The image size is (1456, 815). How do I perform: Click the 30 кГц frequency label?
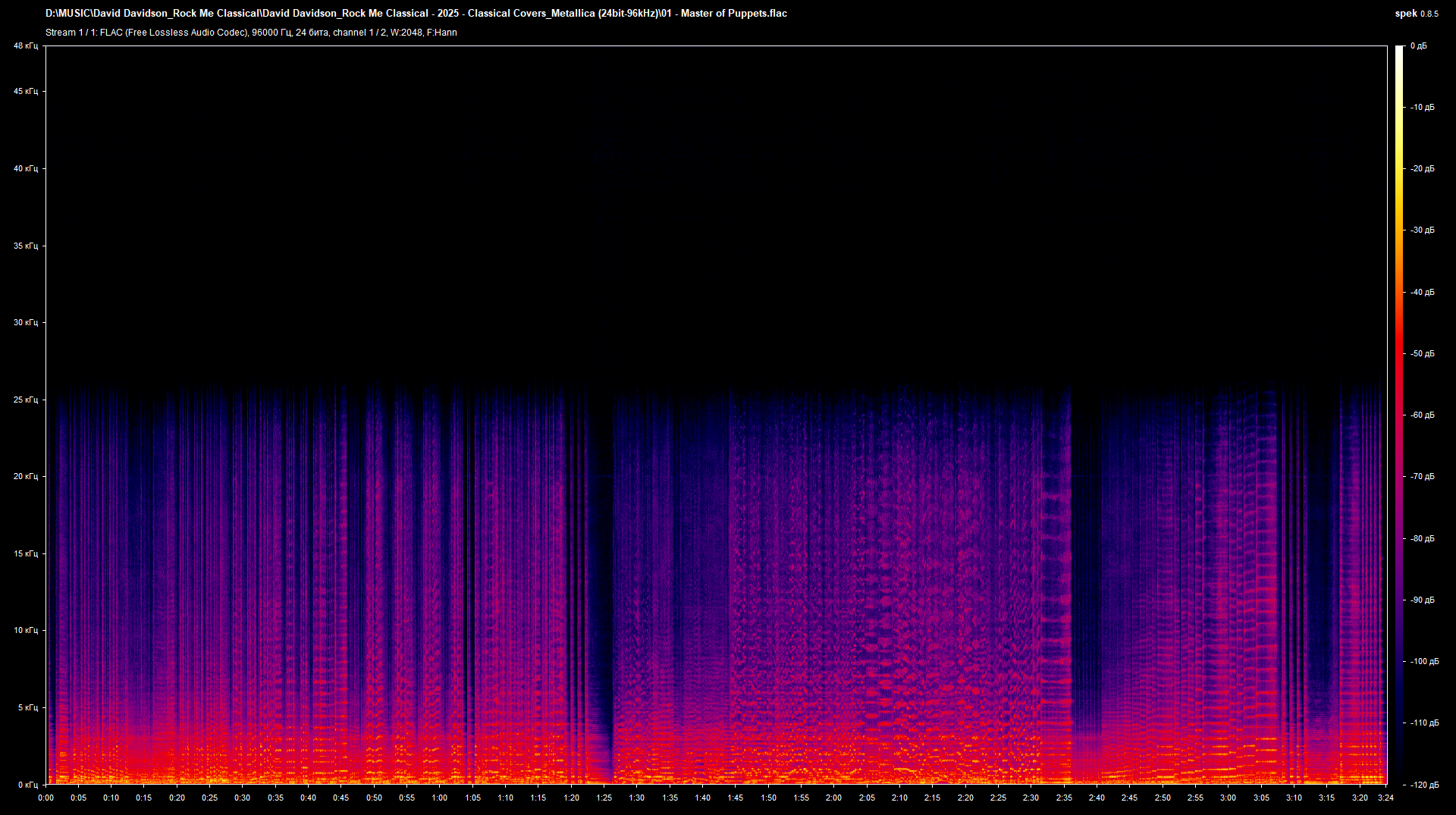pos(26,323)
